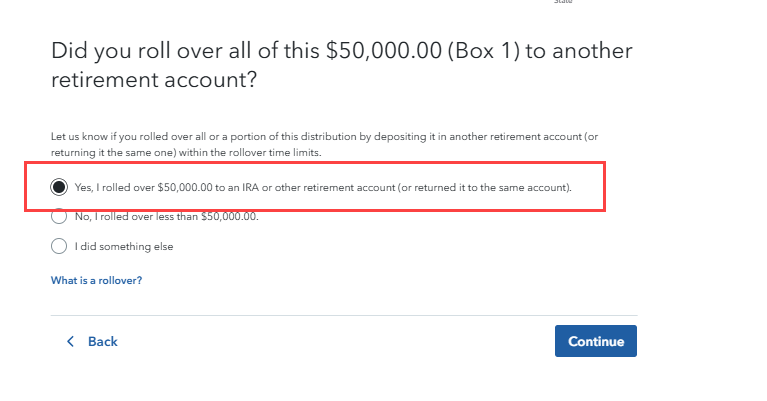Click the horizontal divider above Back
This screenshot has height=401, width=767.
pyautogui.click(x=343, y=316)
